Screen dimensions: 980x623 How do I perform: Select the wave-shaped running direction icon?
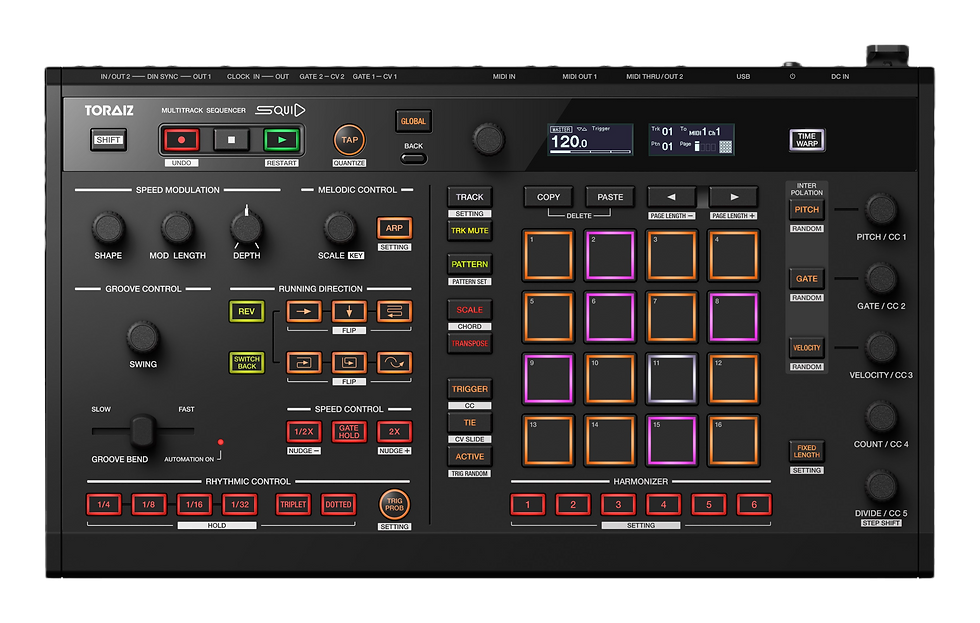tap(394, 362)
